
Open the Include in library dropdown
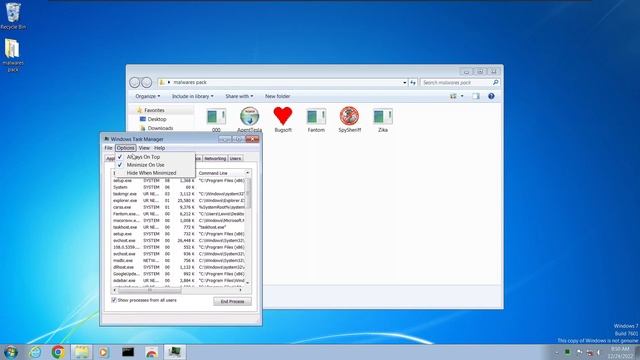click(x=192, y=96)
